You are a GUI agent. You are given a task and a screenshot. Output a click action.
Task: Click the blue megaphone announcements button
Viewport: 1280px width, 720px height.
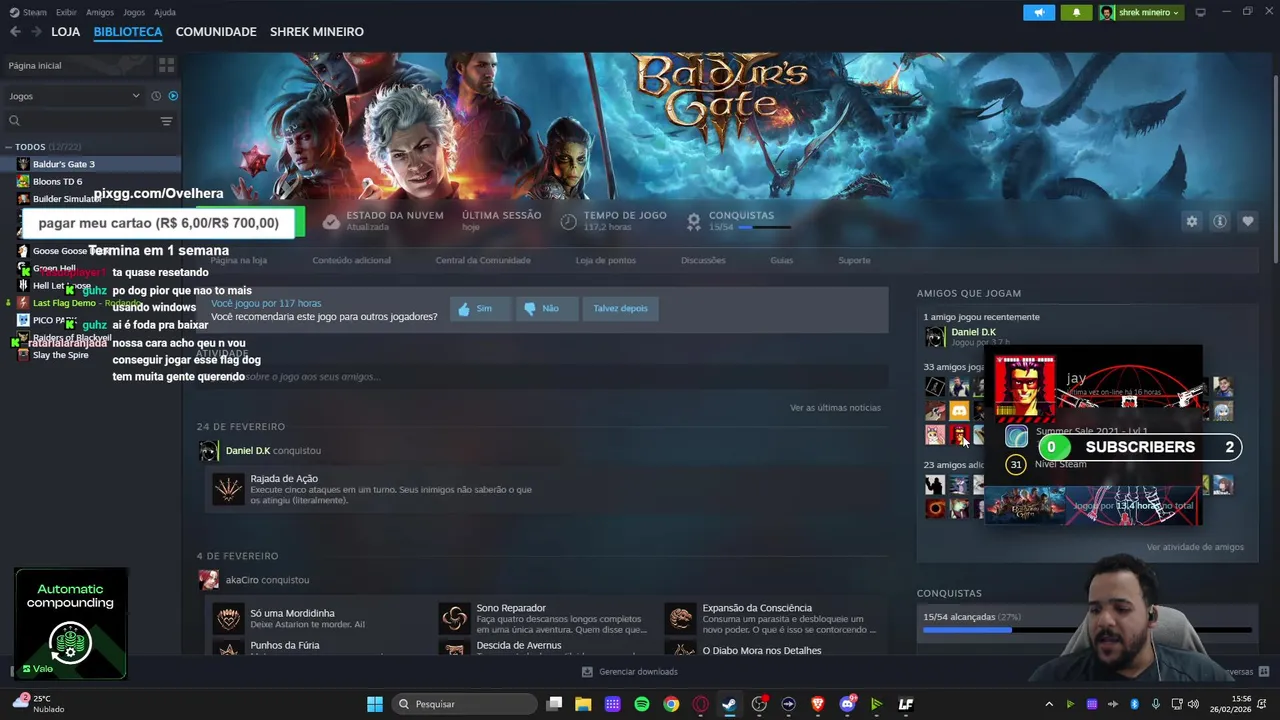(1039, 12)
